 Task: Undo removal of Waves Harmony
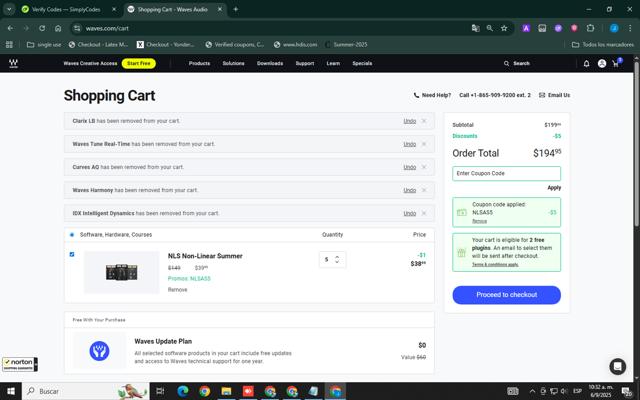point(409,190)
